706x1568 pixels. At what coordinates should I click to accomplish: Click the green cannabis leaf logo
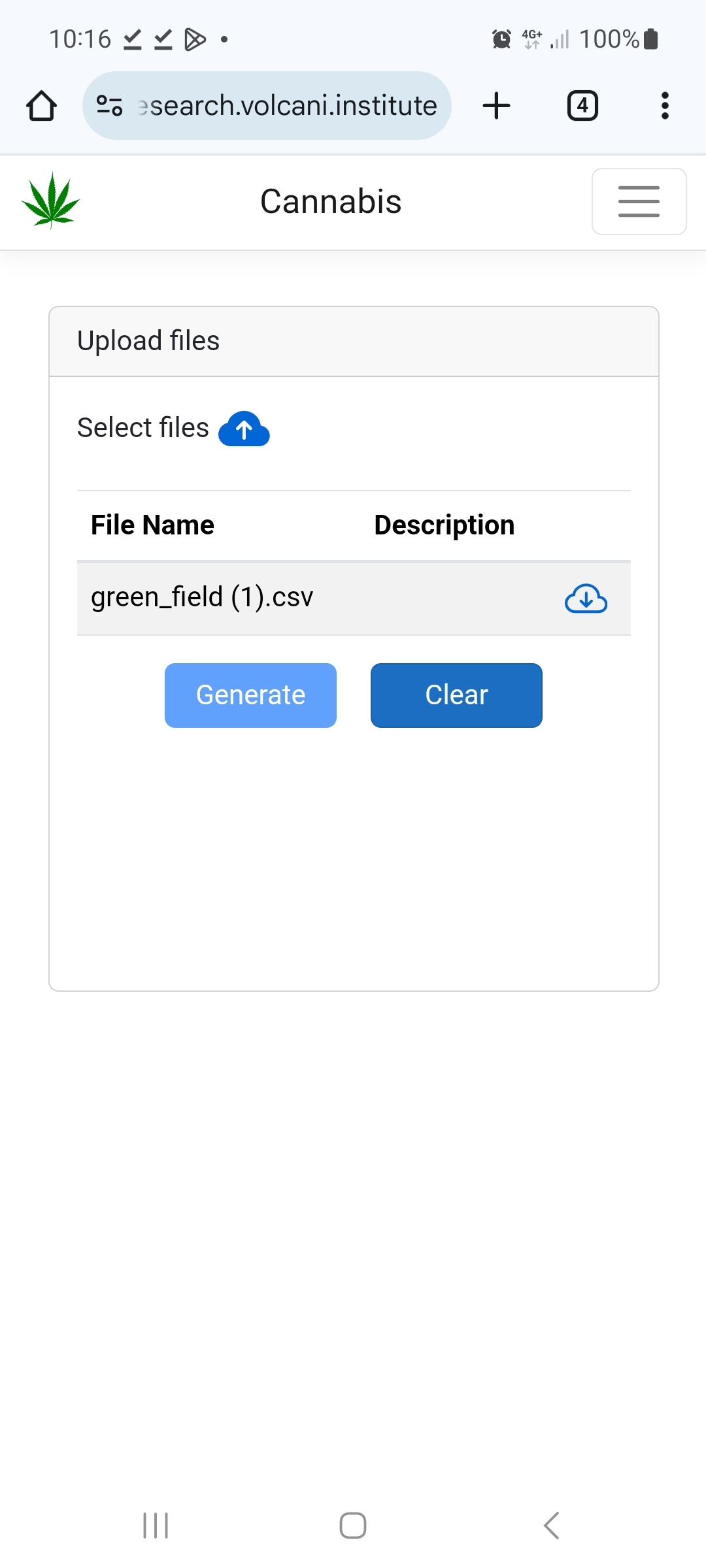[50, 201]
